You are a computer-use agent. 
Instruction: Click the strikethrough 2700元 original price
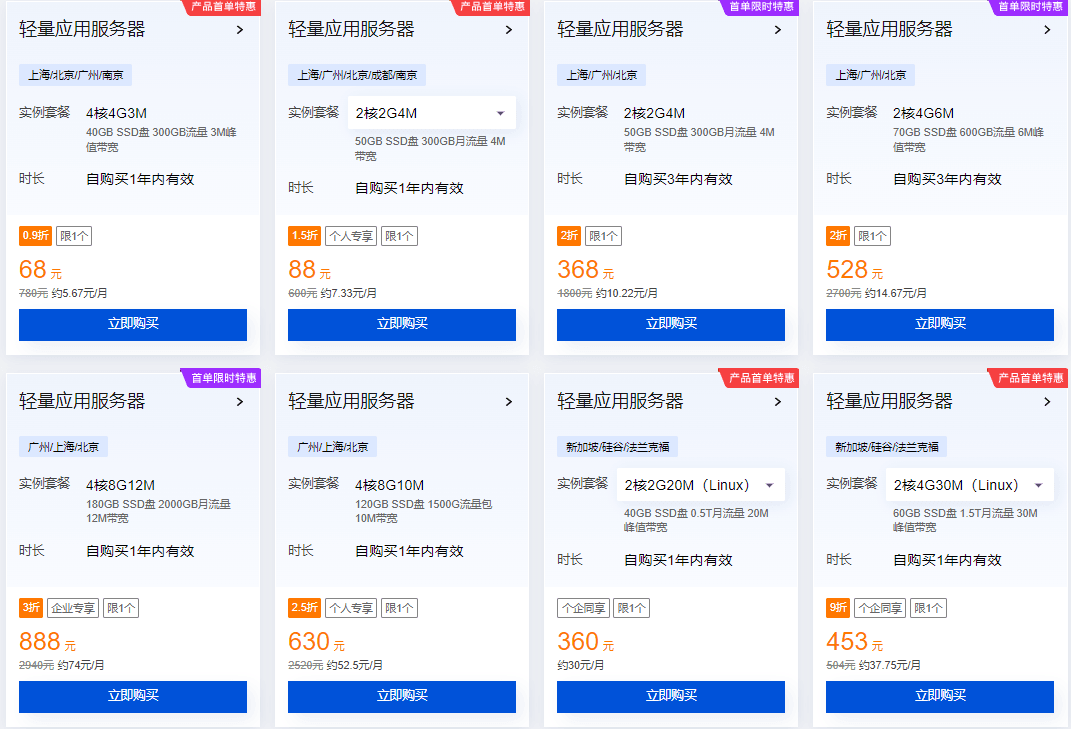[844, 293]
